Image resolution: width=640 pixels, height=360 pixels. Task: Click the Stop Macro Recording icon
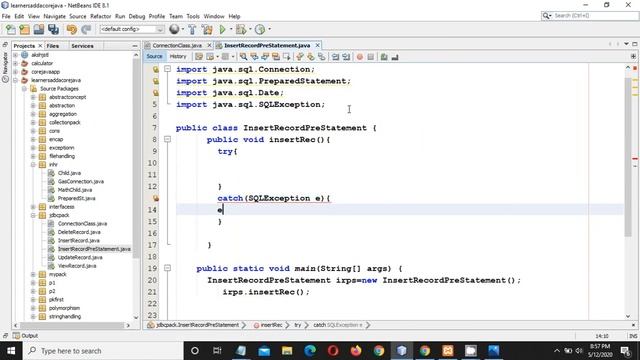coord(371,57)
